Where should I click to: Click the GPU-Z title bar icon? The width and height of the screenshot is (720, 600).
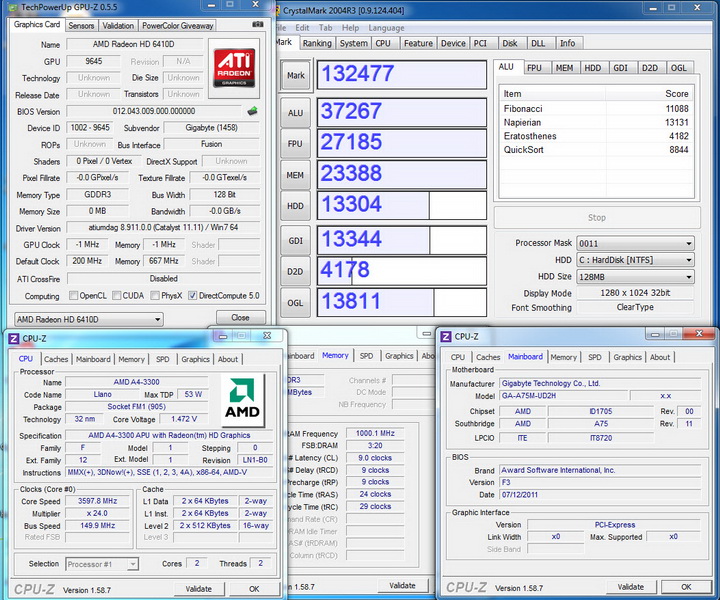pos(13,7)
